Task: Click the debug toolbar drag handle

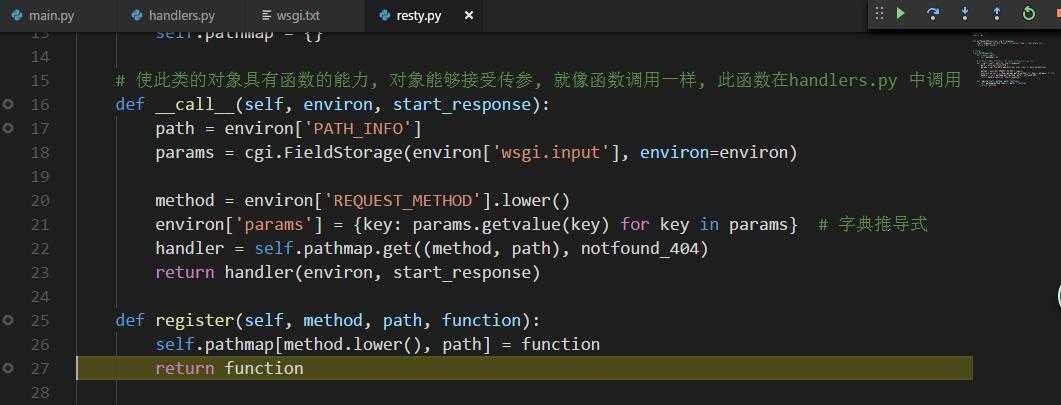Action: (x=879, y=14)
